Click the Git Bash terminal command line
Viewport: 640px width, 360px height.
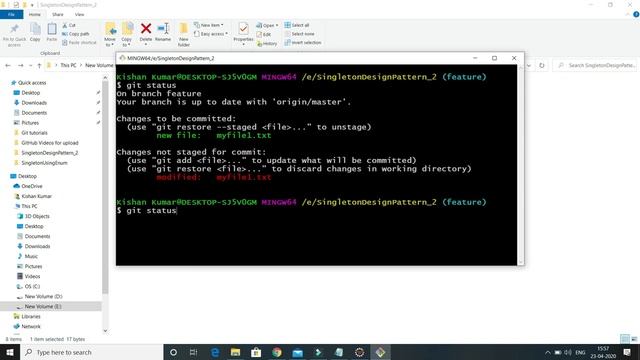click(147, 211)
